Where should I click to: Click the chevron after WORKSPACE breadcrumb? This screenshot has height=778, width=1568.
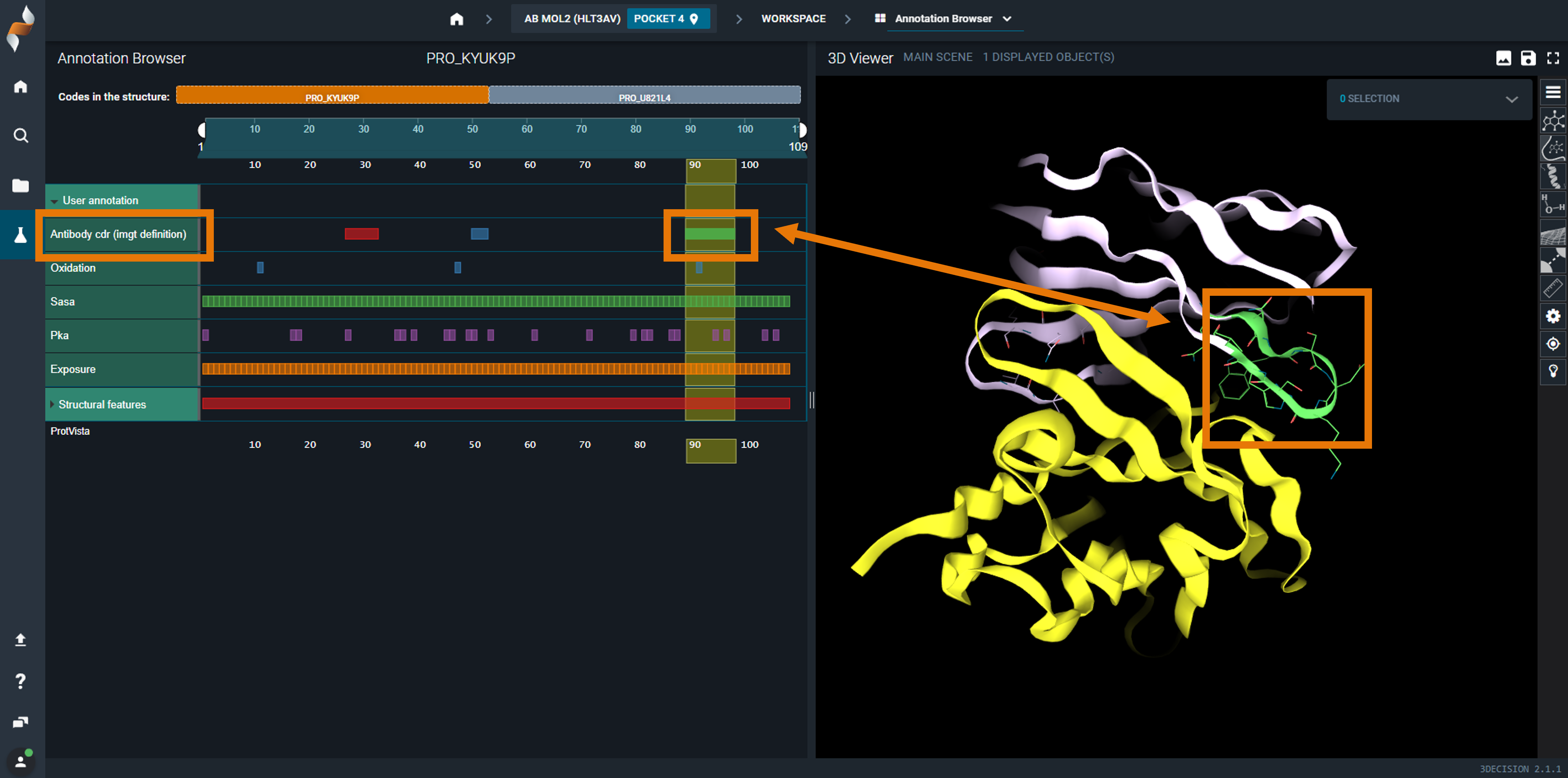(x=847, y=20)
